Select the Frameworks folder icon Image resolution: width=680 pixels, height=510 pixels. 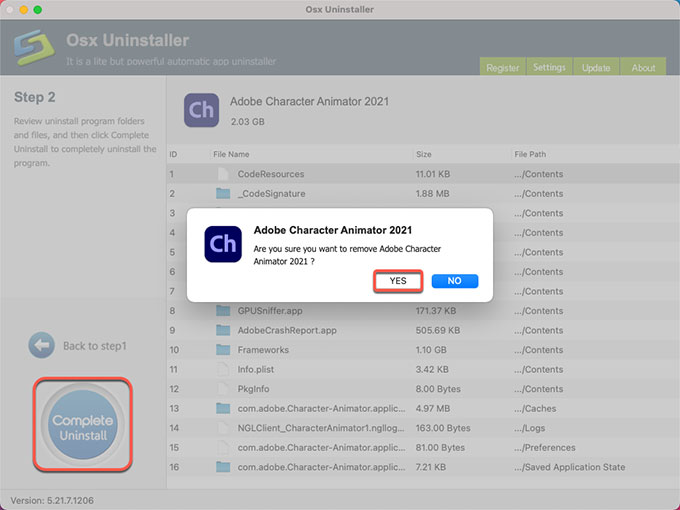point(223,350)
